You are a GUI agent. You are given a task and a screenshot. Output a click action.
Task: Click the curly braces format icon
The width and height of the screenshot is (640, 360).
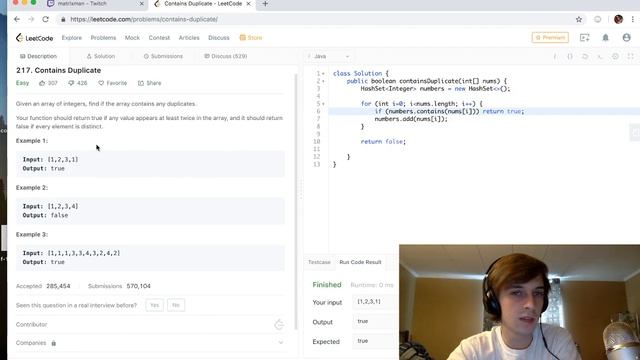(570, 56)
